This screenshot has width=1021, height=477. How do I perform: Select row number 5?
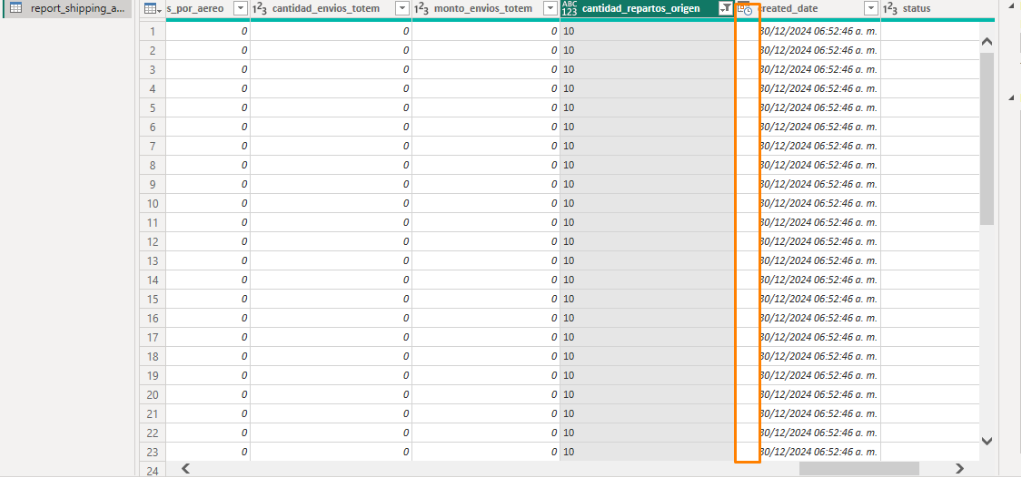(152, 107)
